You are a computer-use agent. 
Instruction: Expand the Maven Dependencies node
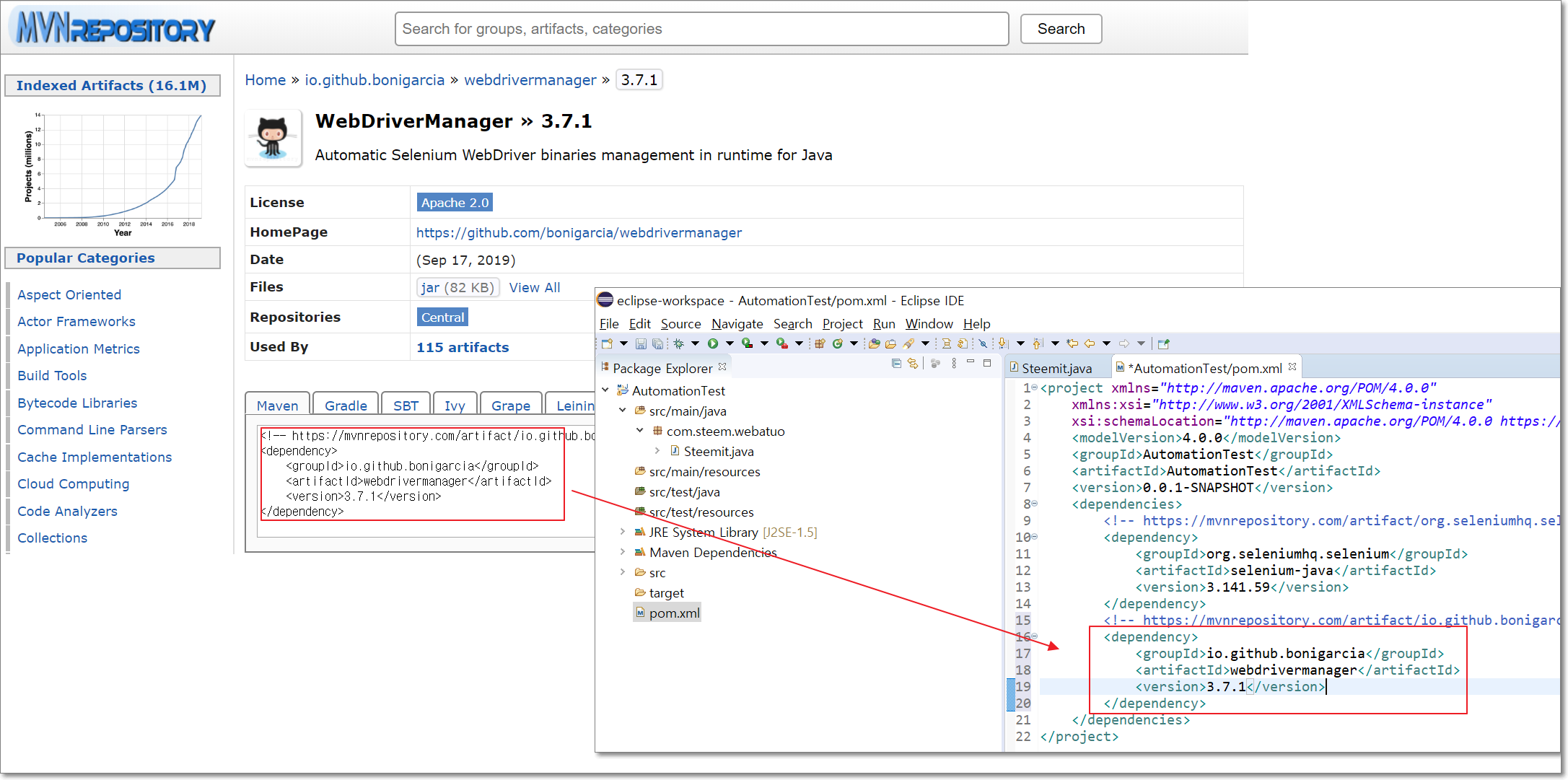pos(623,552)
